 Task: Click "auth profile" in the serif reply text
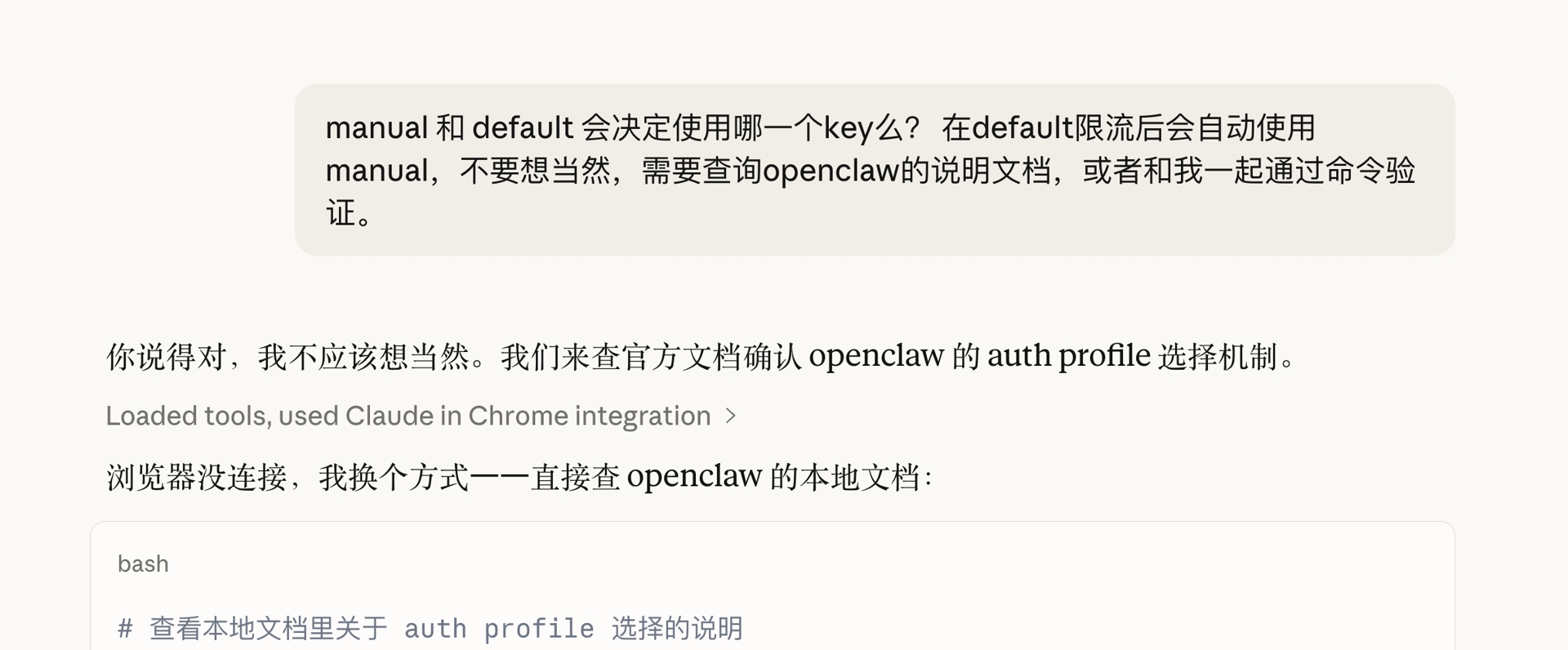tap(1068, 357)
